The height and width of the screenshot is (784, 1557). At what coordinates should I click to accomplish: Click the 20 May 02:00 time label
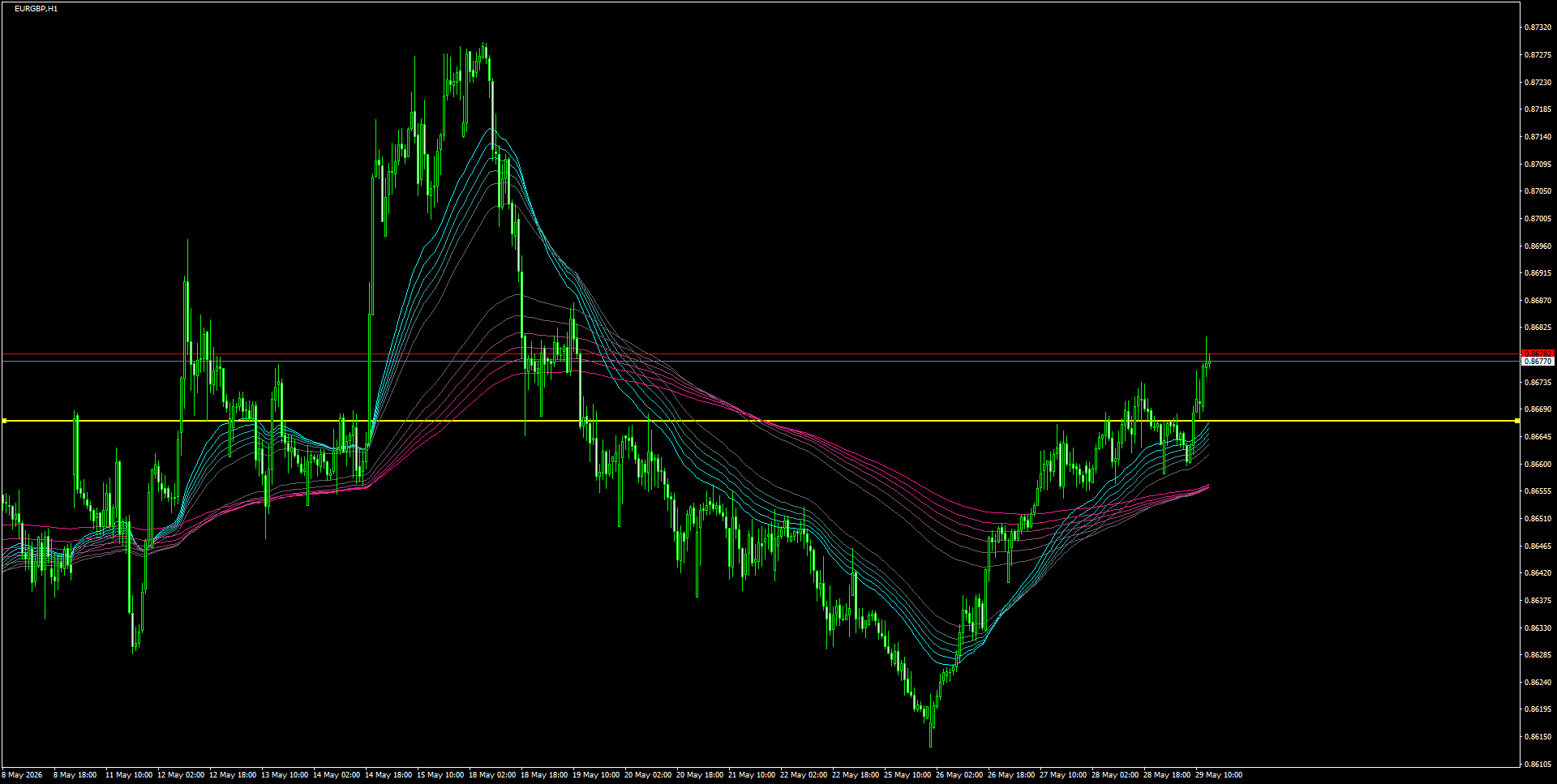(648, 775)
